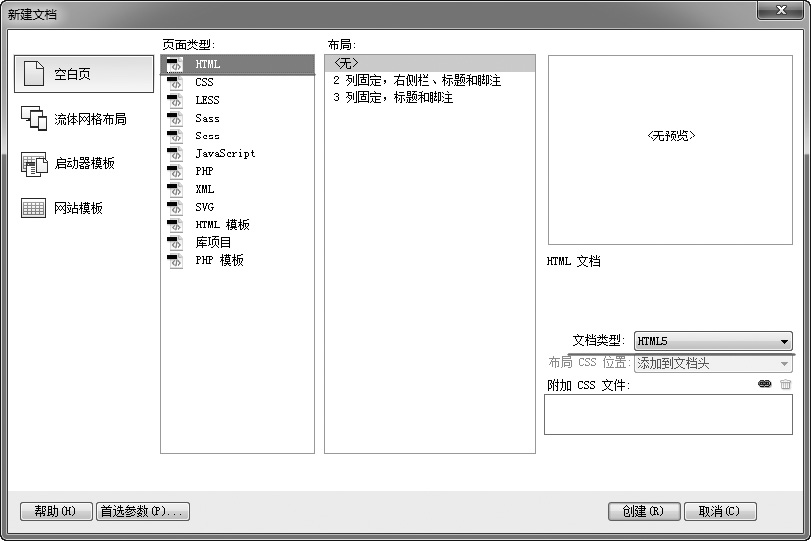Click the HTML 模板 file icon
The height and width of the screenshot is (541, 811).
click(175, 224)
